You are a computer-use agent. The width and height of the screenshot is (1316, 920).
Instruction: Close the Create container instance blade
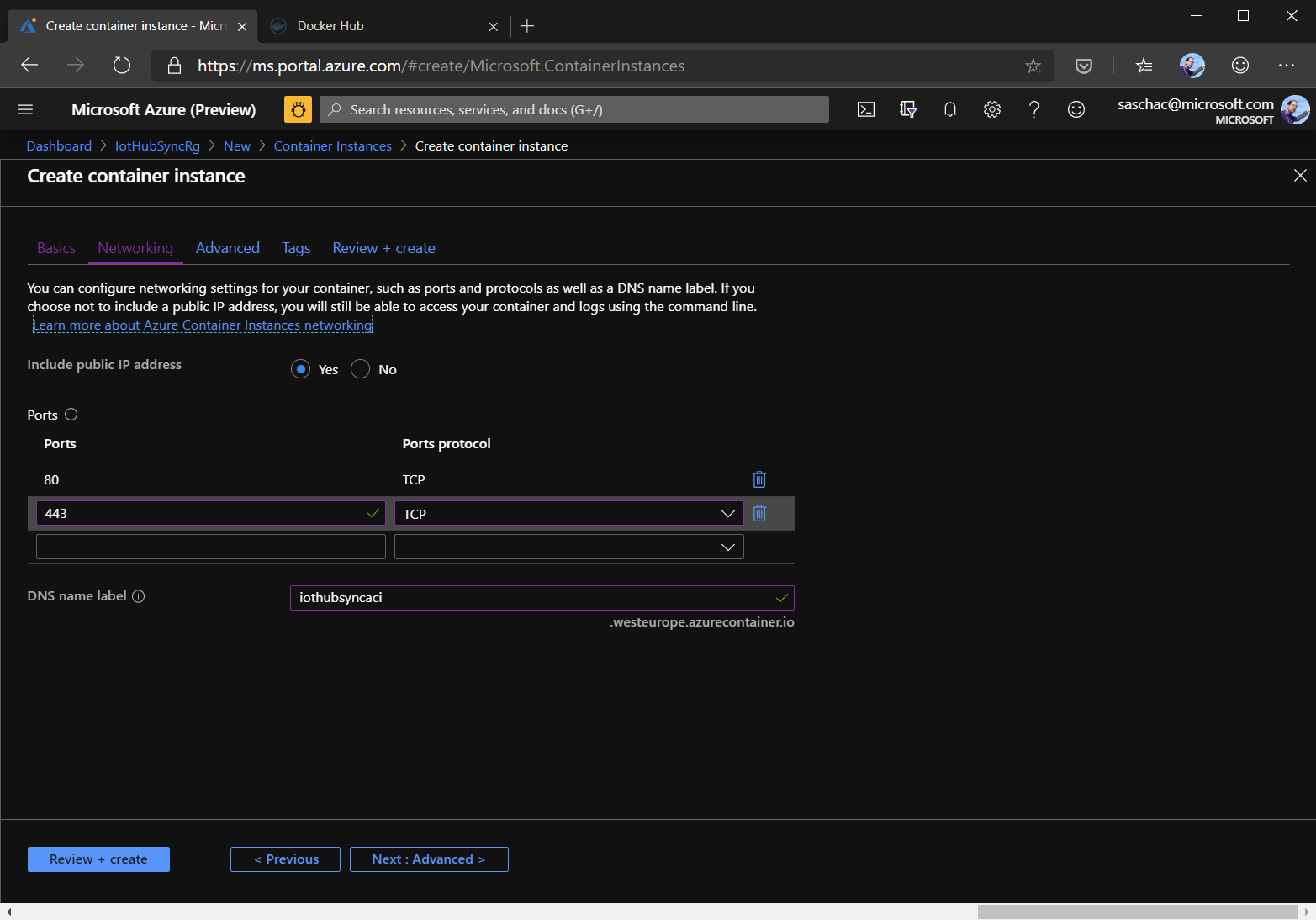pyautogui.click(x=1300, y=175)
